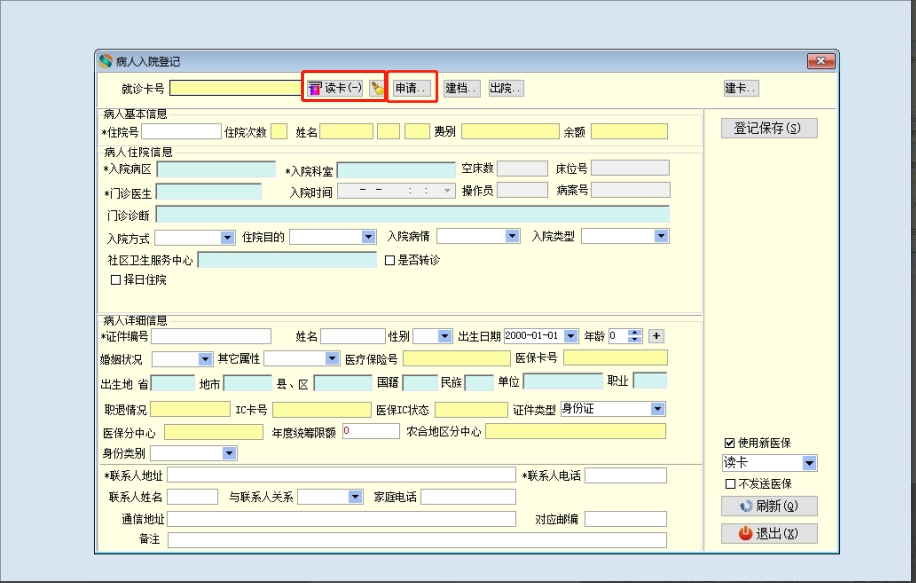Click the 入院科室 input field
This screenshot has height=583, width=916.
point(396,170)
